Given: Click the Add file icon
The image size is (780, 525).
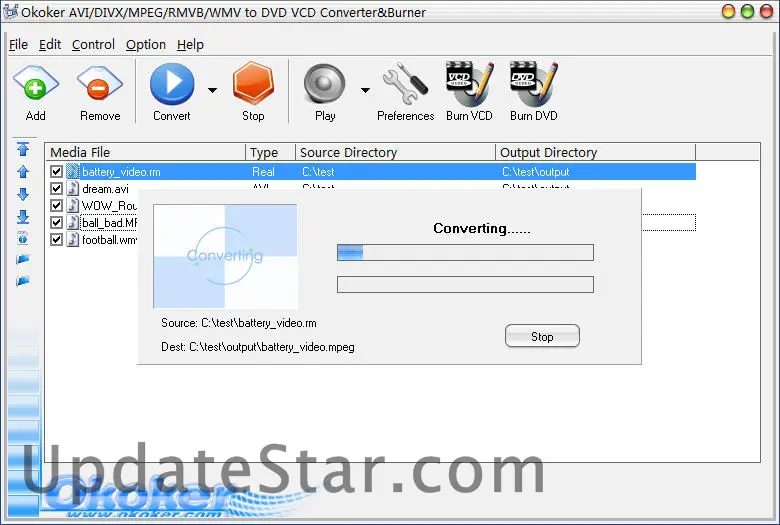Looking at the screenshot, I should [35, 84].
